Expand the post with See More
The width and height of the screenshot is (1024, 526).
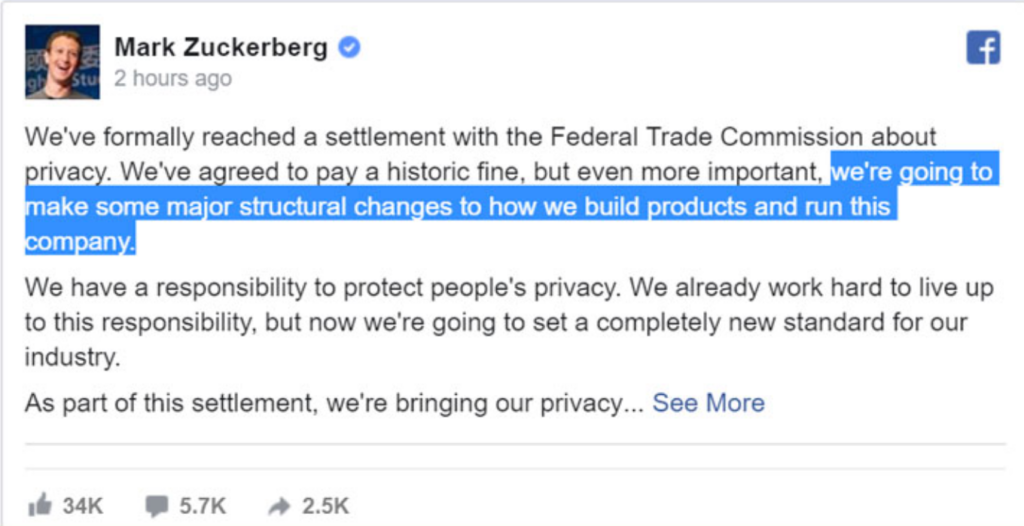(708, 403)
